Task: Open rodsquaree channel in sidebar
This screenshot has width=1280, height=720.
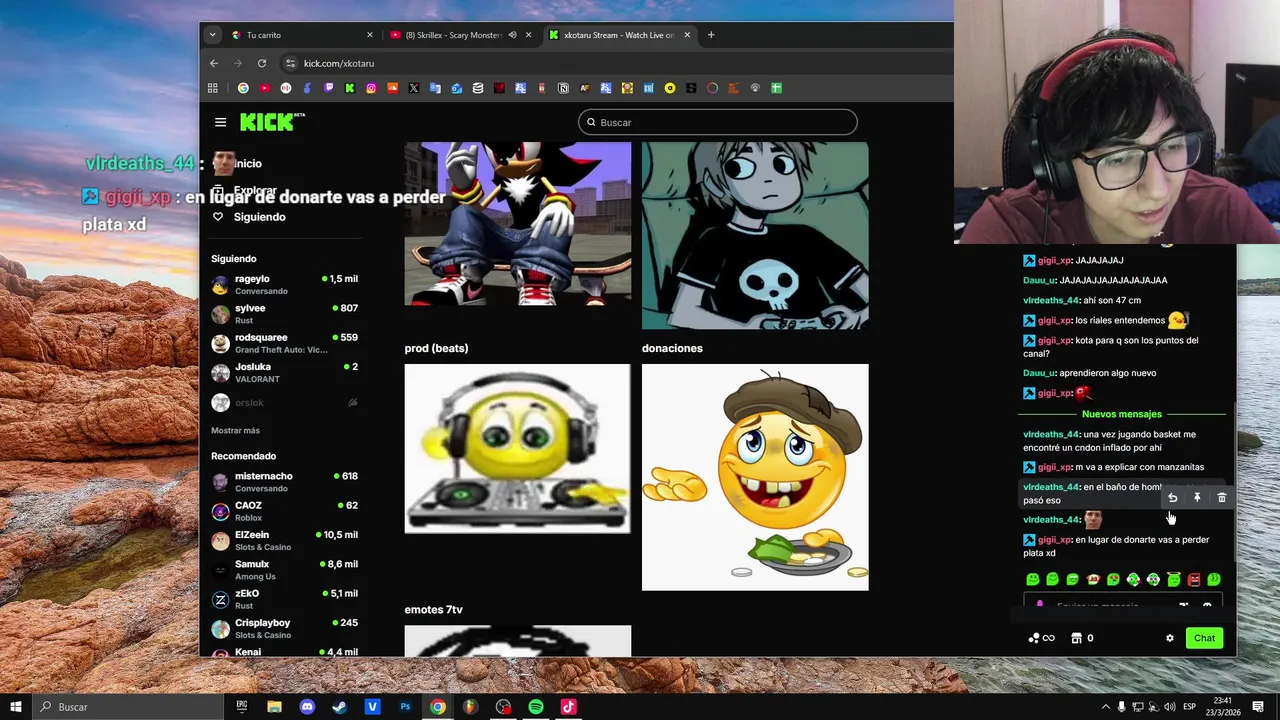Action: click(x=285, y=343)
